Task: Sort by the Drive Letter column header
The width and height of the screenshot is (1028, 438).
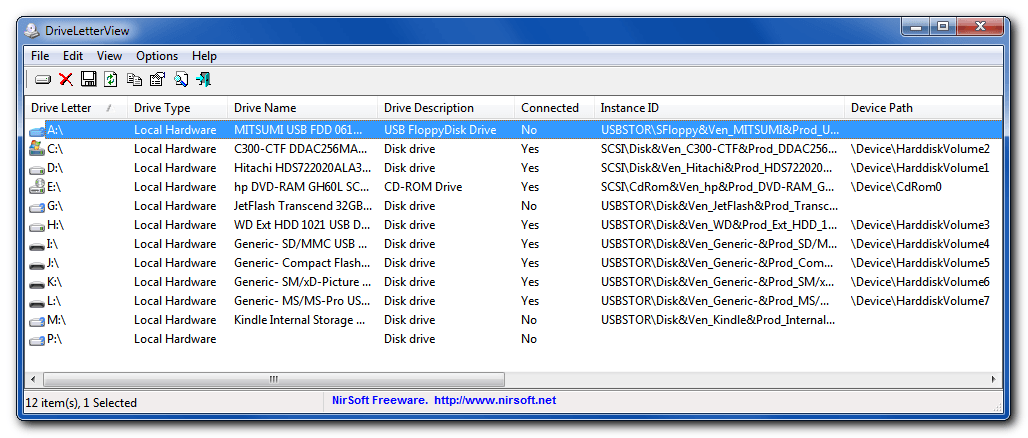Action: click(62, 108)
